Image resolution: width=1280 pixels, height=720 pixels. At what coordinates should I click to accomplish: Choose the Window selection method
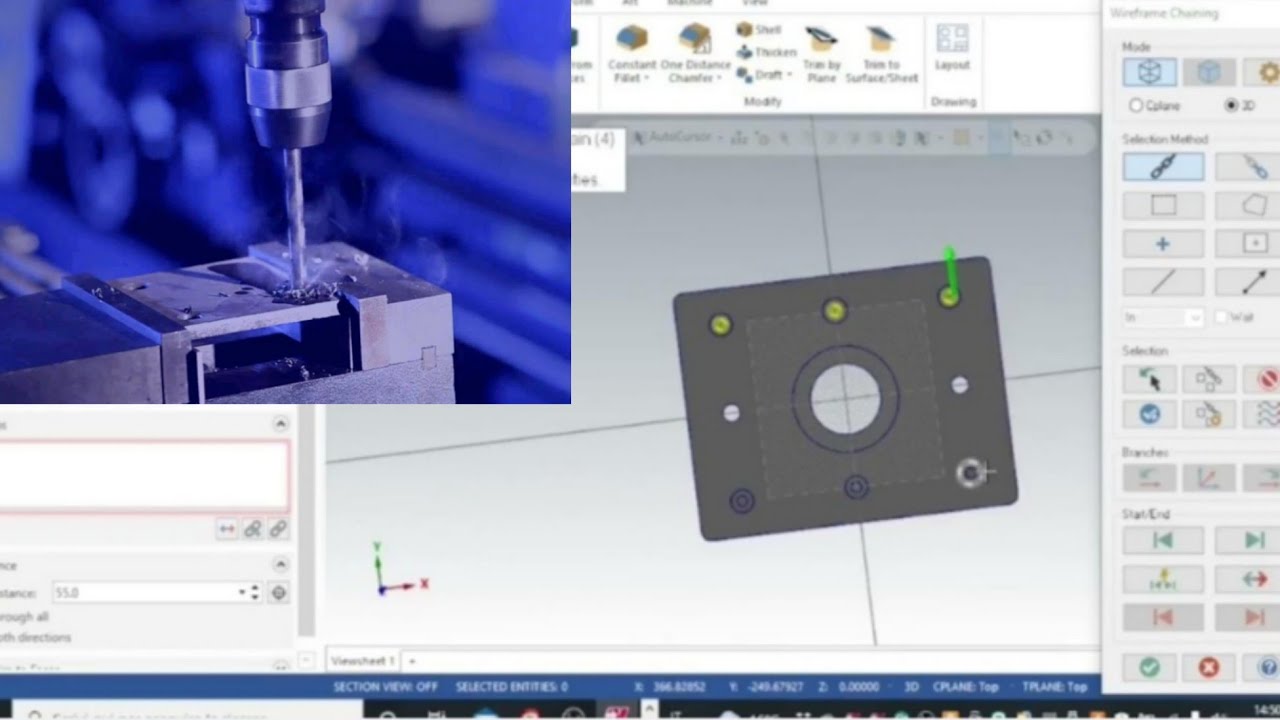point(1163,205)
